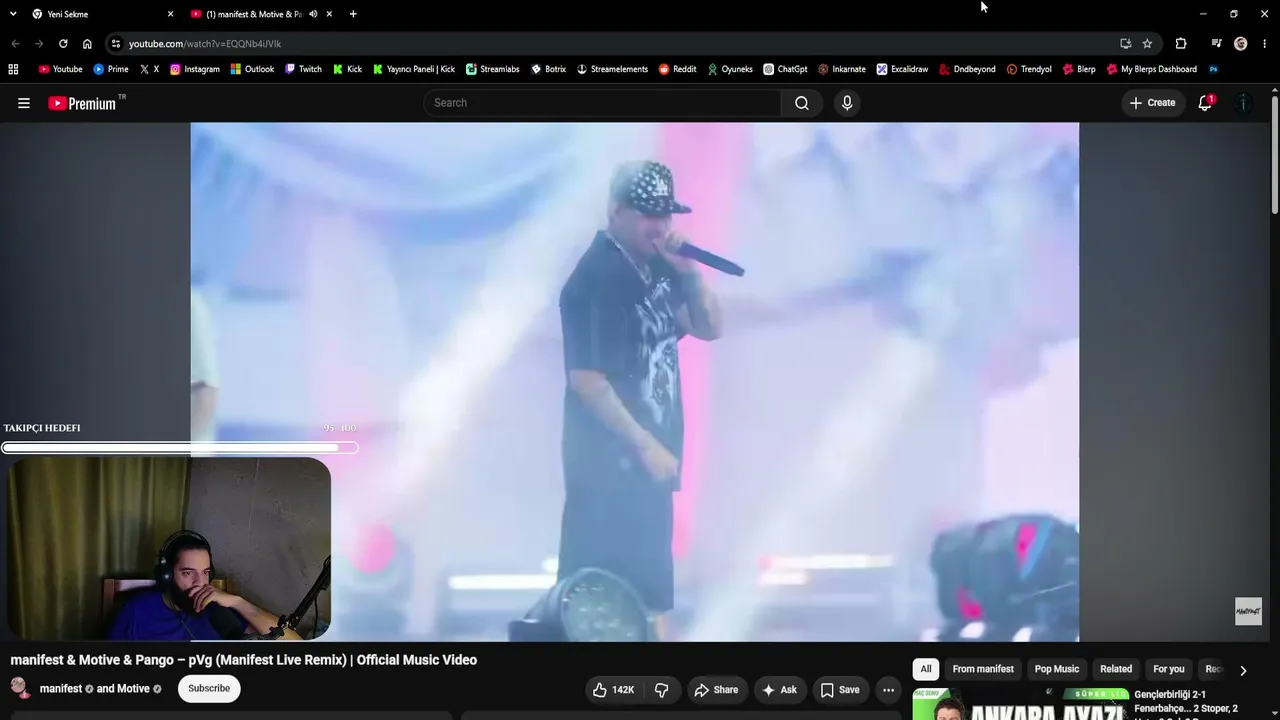Open the Twitch bookmark
This screenshot has height=720, width=1280.
pyautogui.click(x=303, y=69)
